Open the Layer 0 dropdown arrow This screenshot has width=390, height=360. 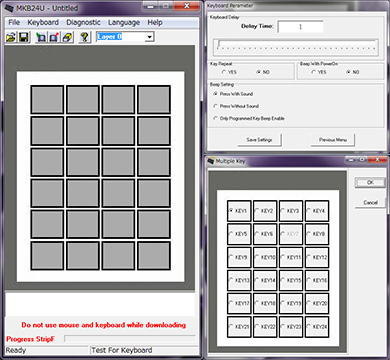150,37
